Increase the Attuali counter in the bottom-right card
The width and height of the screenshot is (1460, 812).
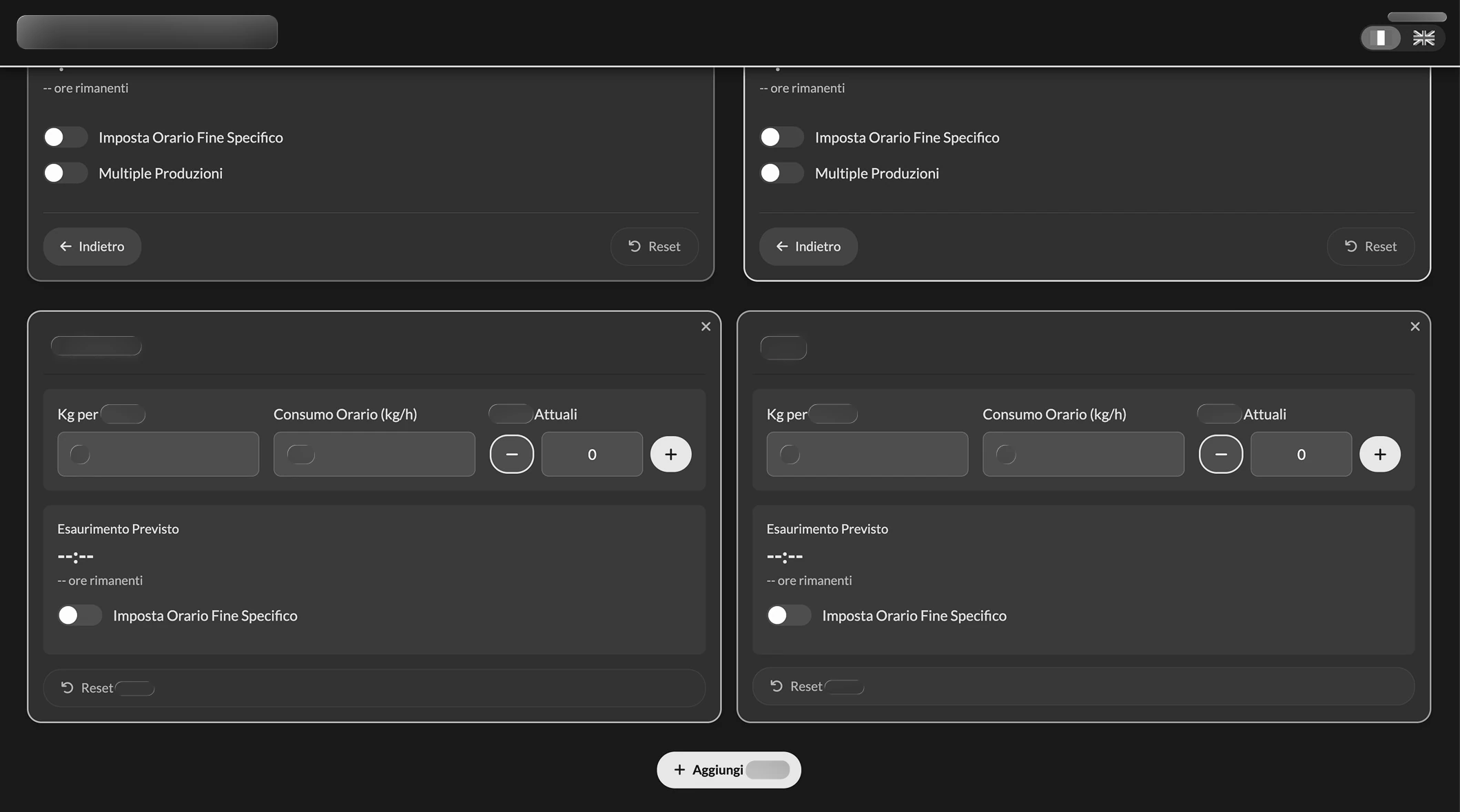click(1380, 454)
